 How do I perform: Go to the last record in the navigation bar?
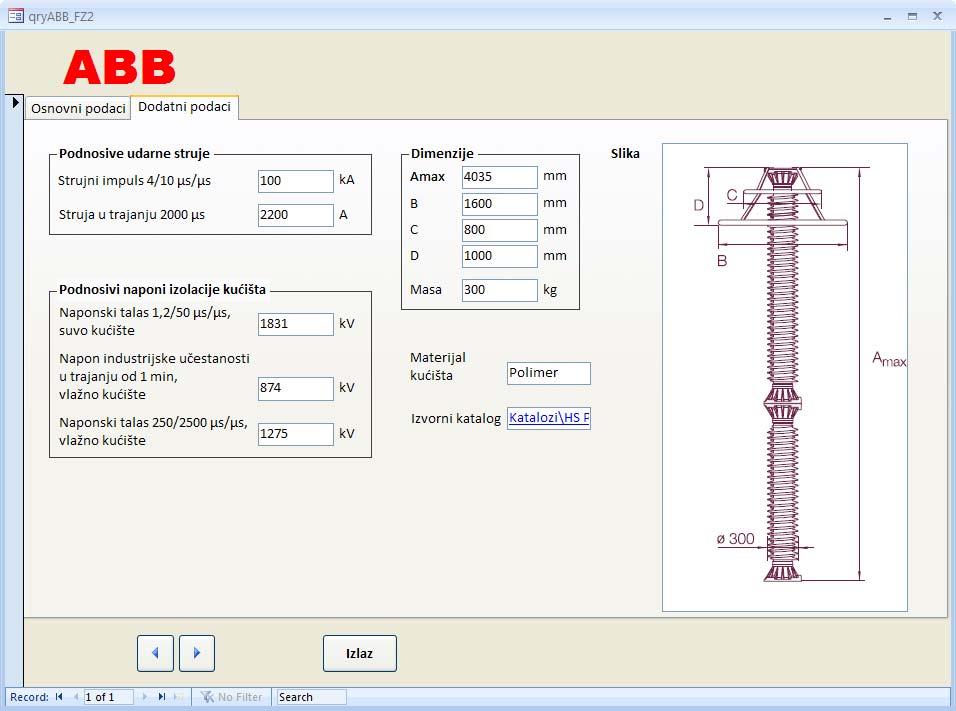tap(162, 696)
